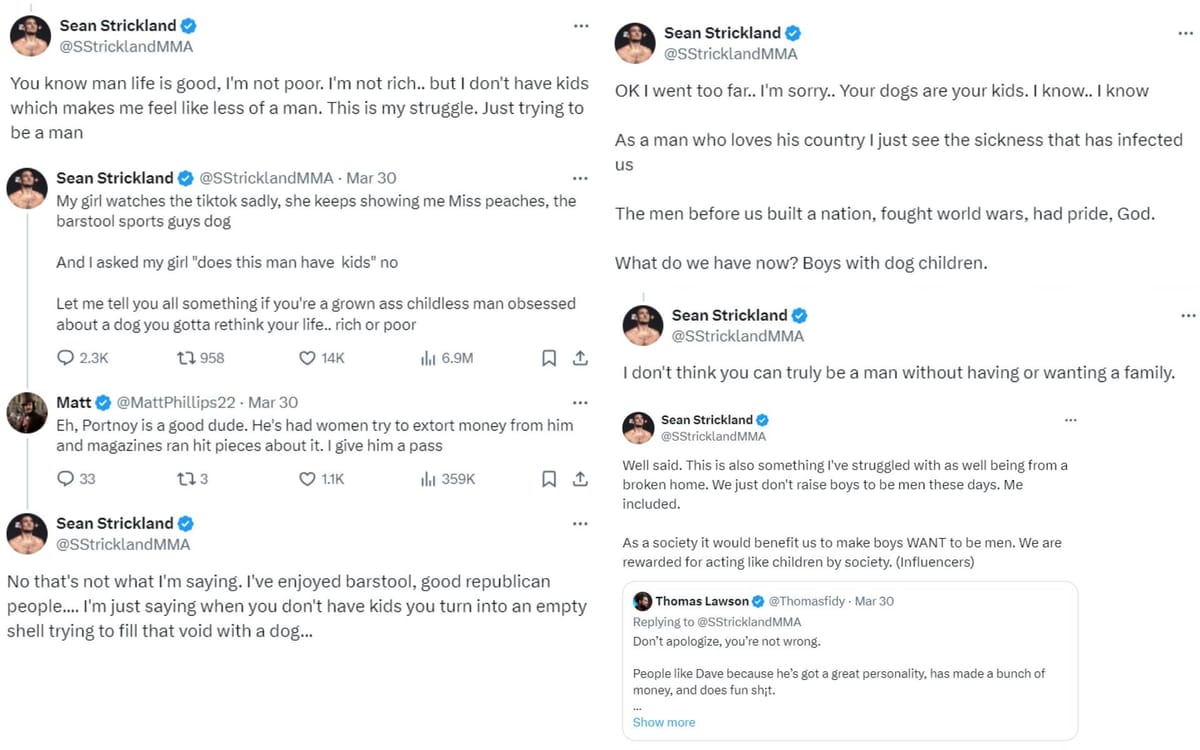Image resolution: width=1200 pixels, height=750 pixels.
Task: Like Strickland's Mar 30 dog tweet
Action: pyautogui.click(x=307, y=357)
